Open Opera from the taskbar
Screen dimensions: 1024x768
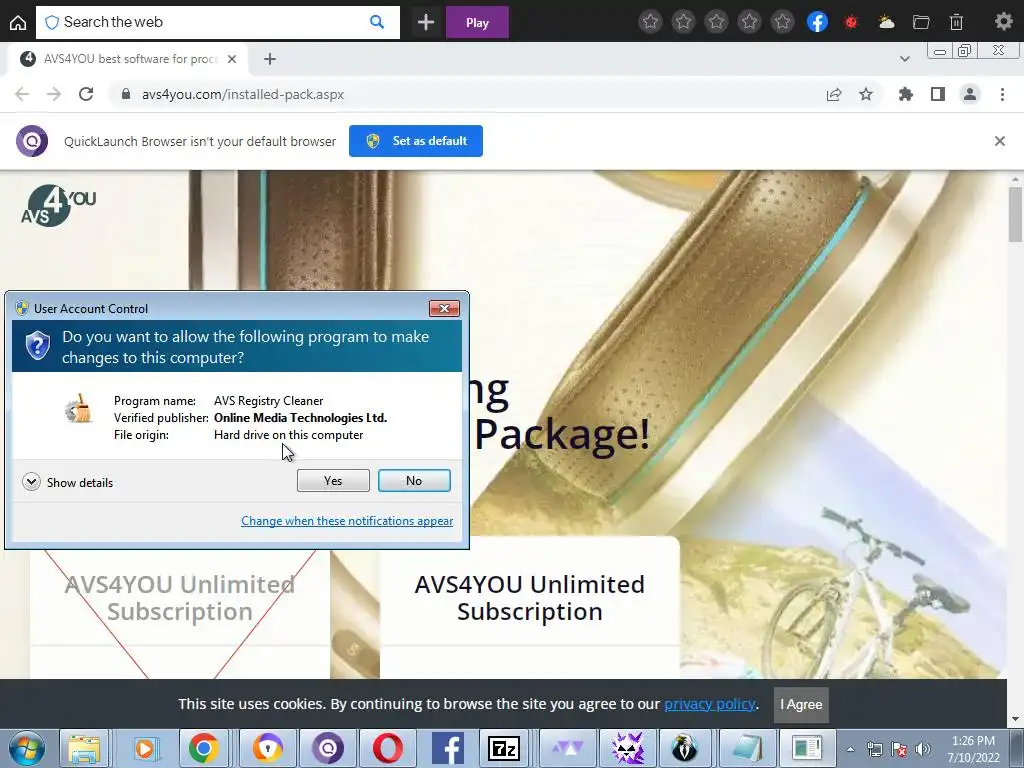tap(388, 748)
